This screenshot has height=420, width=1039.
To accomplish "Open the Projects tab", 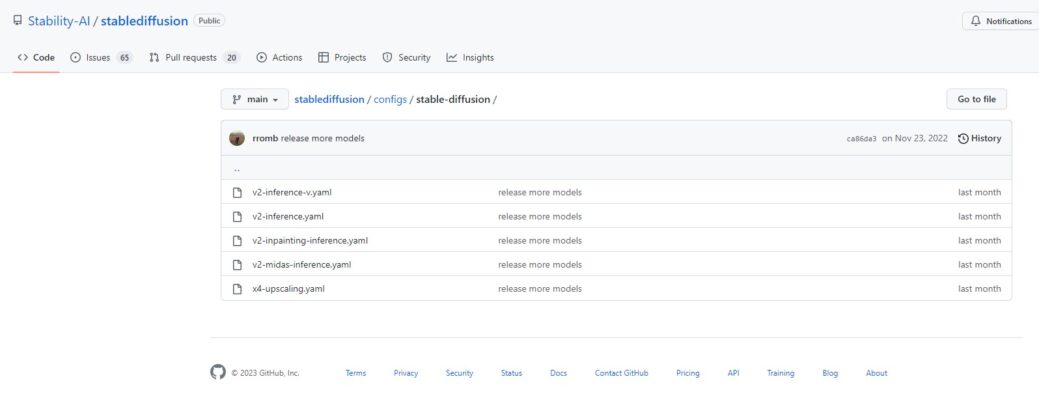I will click(x=342, y=58).
